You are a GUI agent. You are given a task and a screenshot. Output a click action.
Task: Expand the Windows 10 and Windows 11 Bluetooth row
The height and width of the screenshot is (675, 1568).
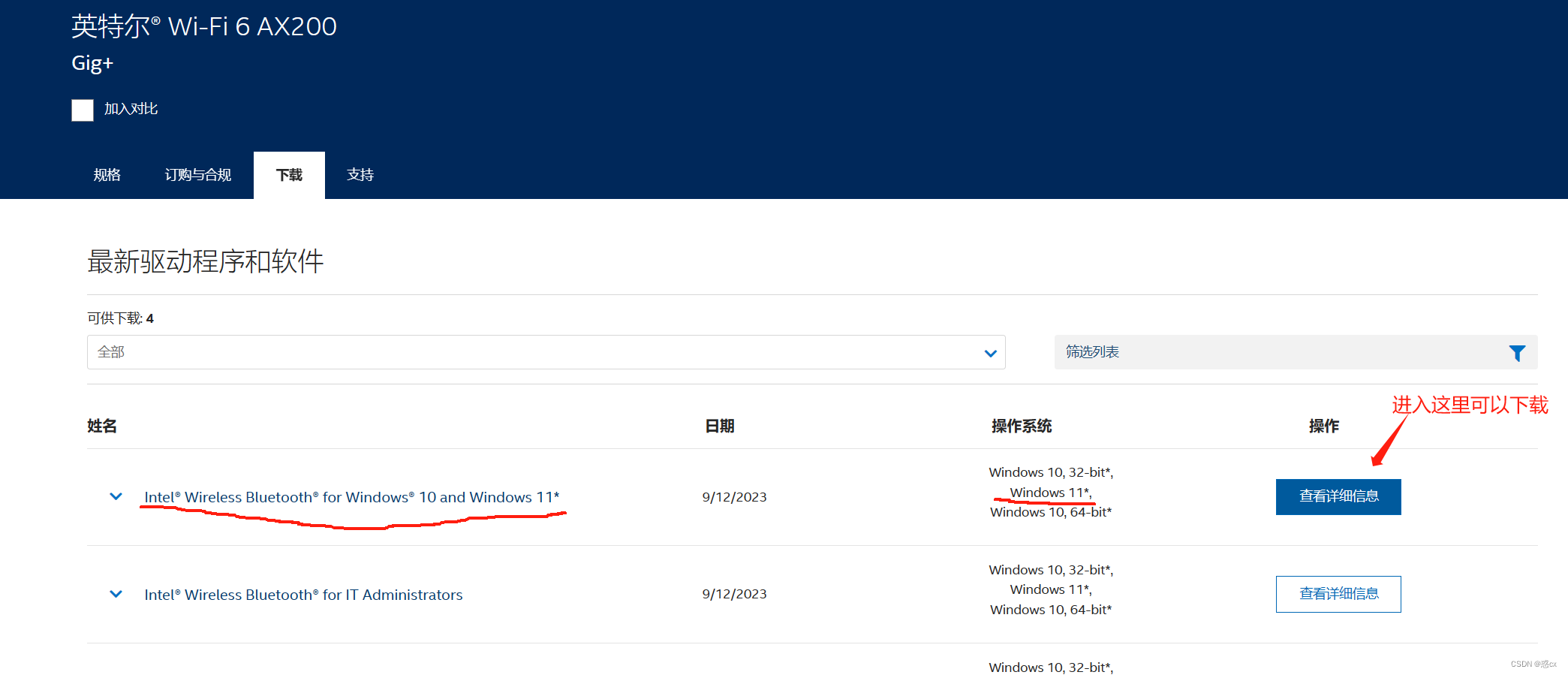[x=116, y=496]
